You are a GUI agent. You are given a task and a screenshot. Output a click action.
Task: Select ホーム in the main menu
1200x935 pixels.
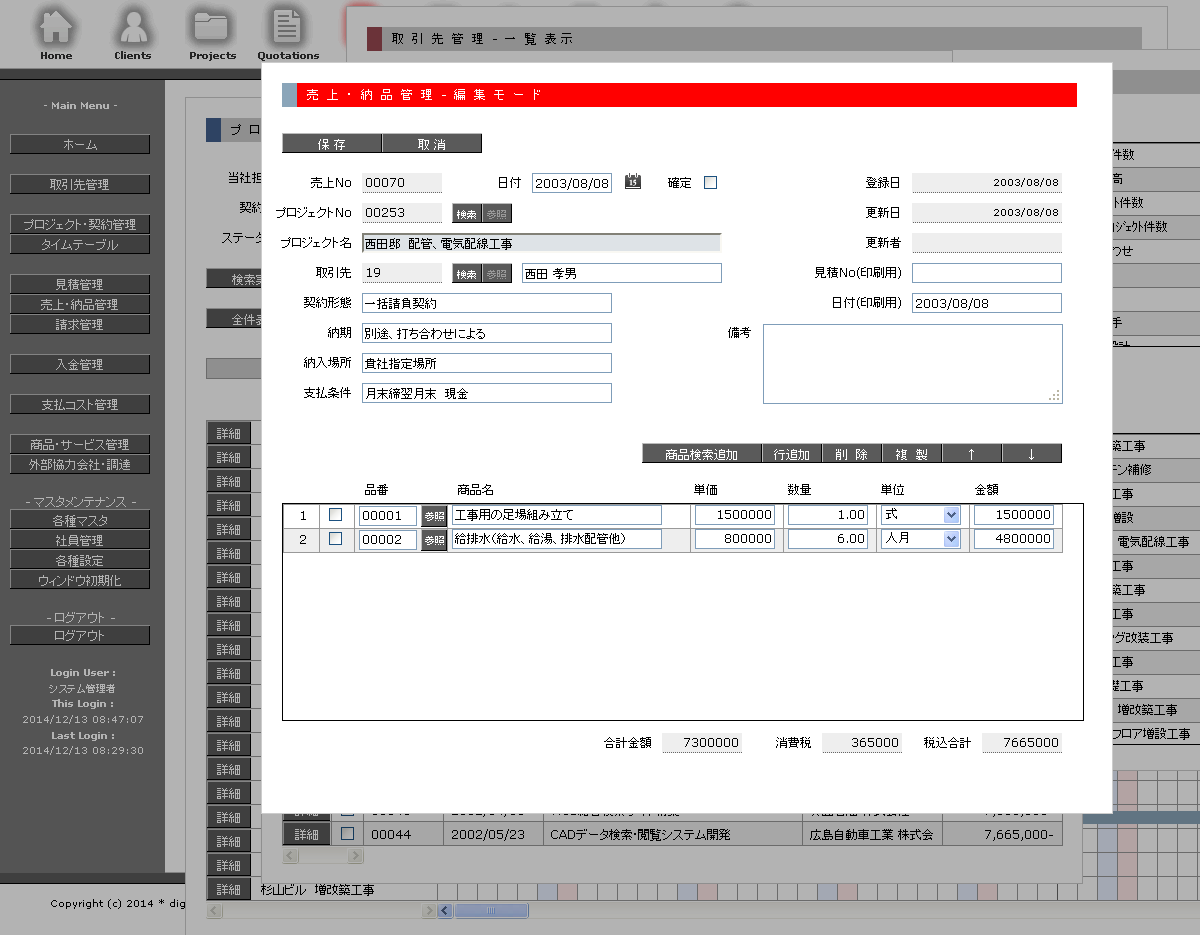pos(80,145)
